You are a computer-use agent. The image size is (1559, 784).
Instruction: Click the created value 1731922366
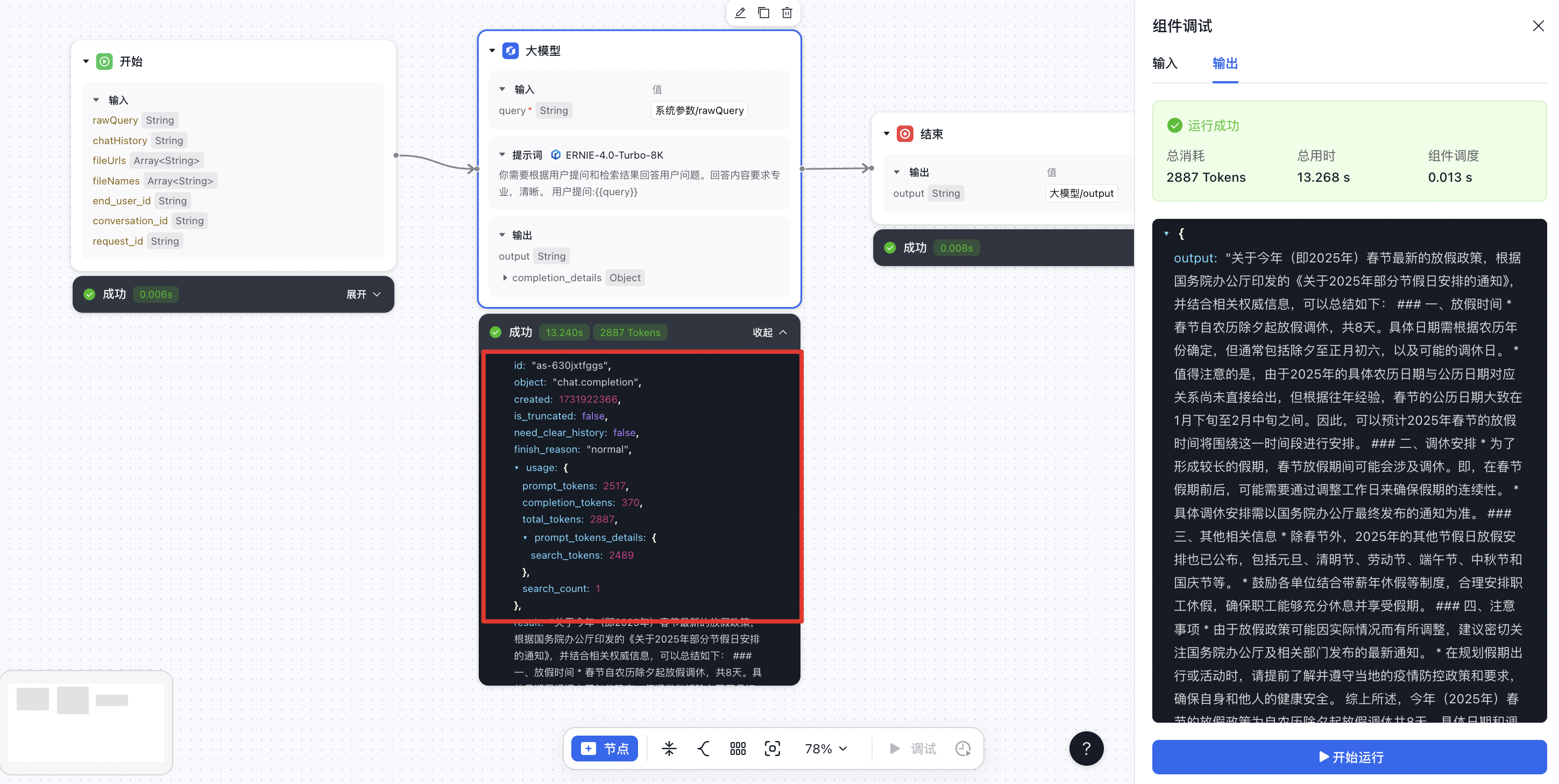(587, 399)
